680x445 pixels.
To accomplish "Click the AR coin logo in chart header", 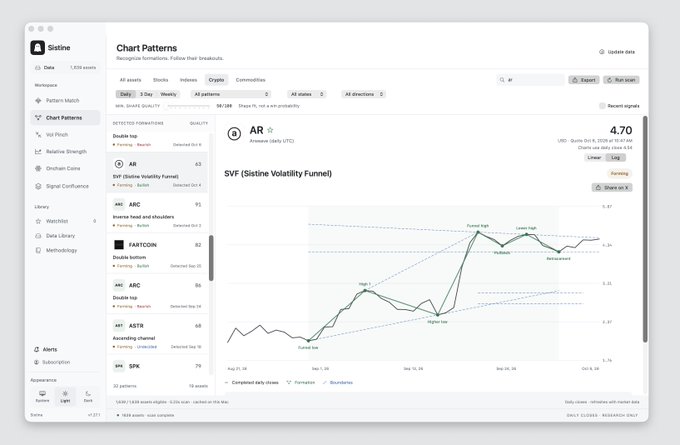I will 234,134.
